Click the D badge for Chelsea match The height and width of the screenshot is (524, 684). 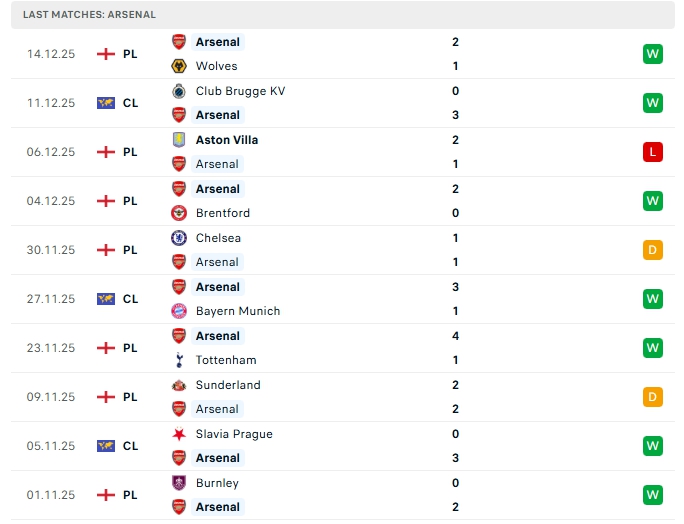click(x=653, y=250)
